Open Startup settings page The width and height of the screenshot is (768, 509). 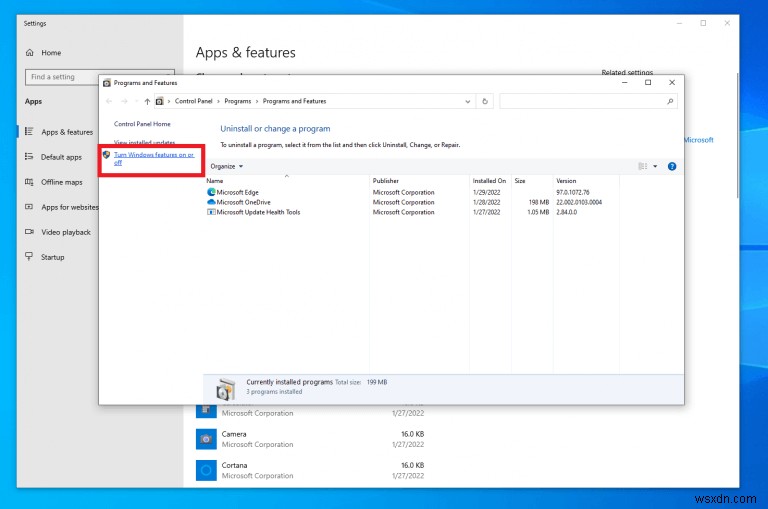[52, 257]
